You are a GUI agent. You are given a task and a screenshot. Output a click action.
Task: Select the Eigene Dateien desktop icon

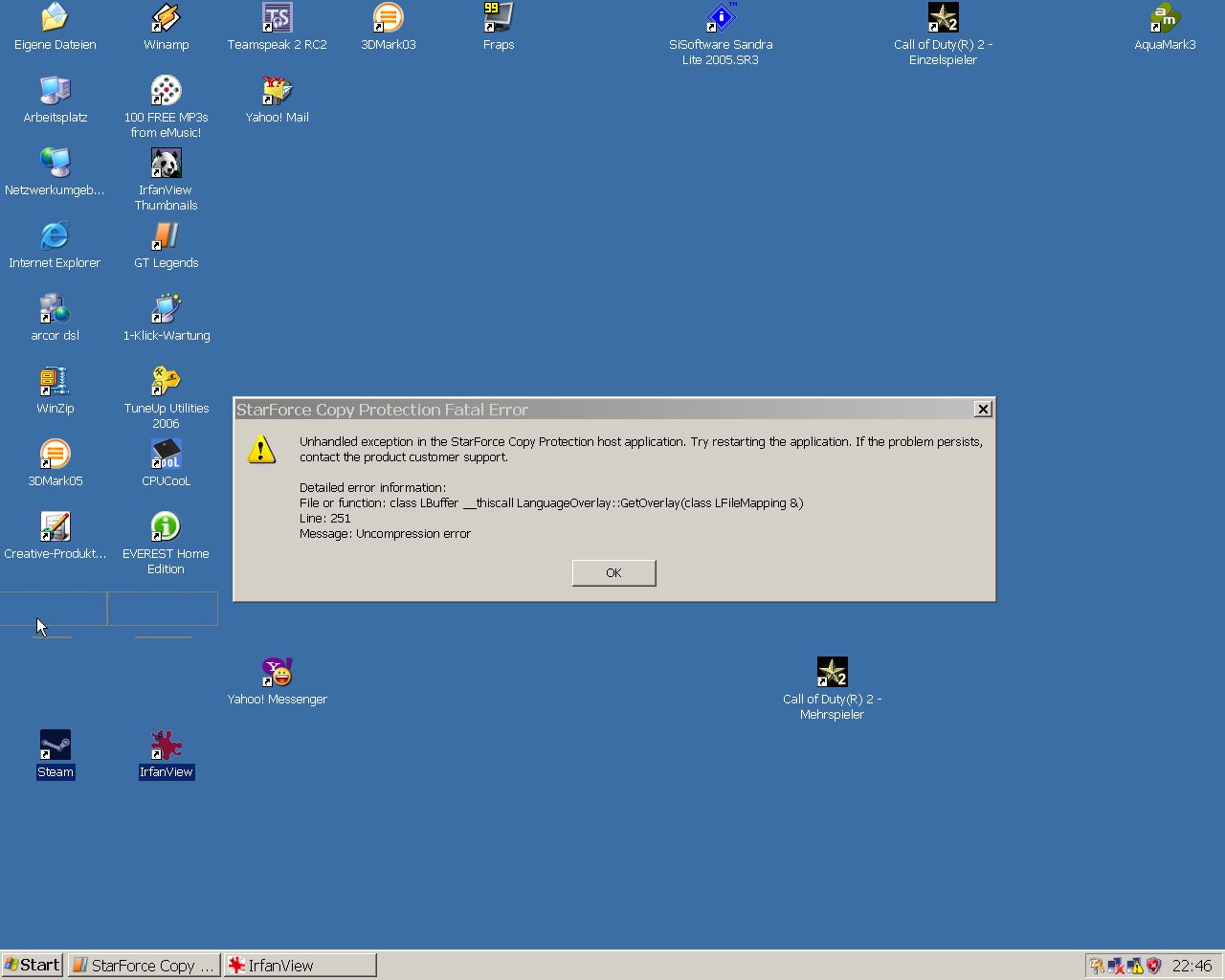pos(55,27)
